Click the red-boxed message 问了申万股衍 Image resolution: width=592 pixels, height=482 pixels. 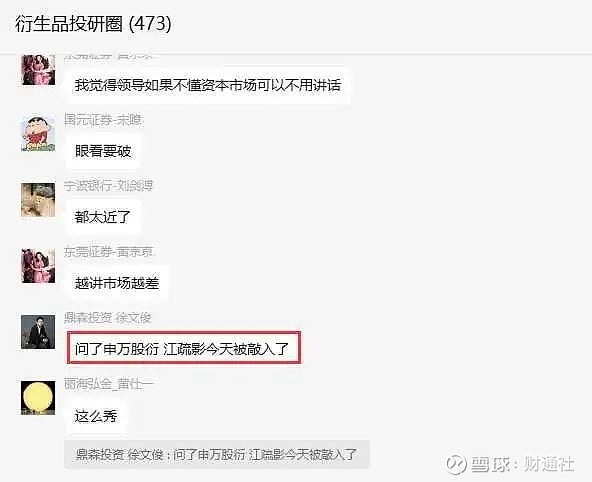[183, 348]
